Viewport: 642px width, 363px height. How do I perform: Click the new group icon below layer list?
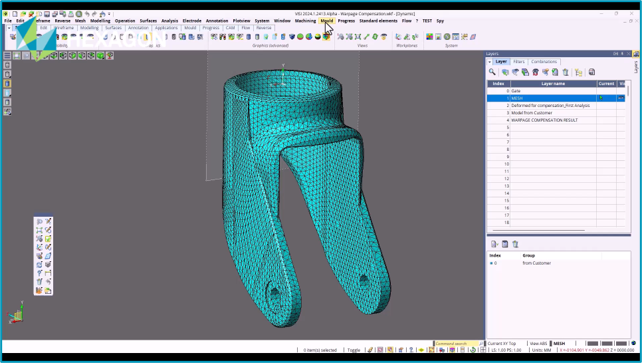tap(495, 244)
